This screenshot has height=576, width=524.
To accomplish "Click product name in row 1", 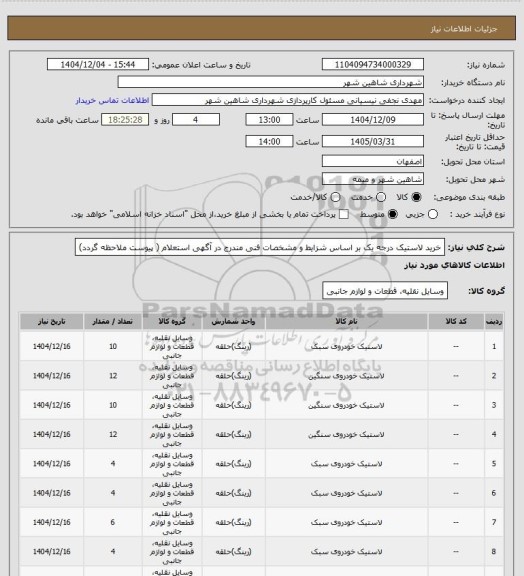I will point(346,346).
